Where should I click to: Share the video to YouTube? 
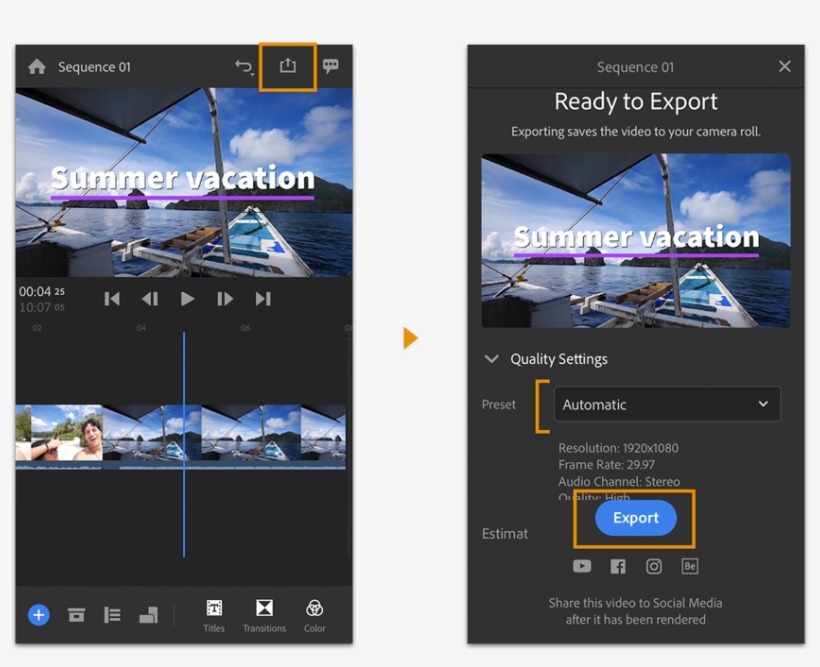pyautogui.click(x=582, y=566)
